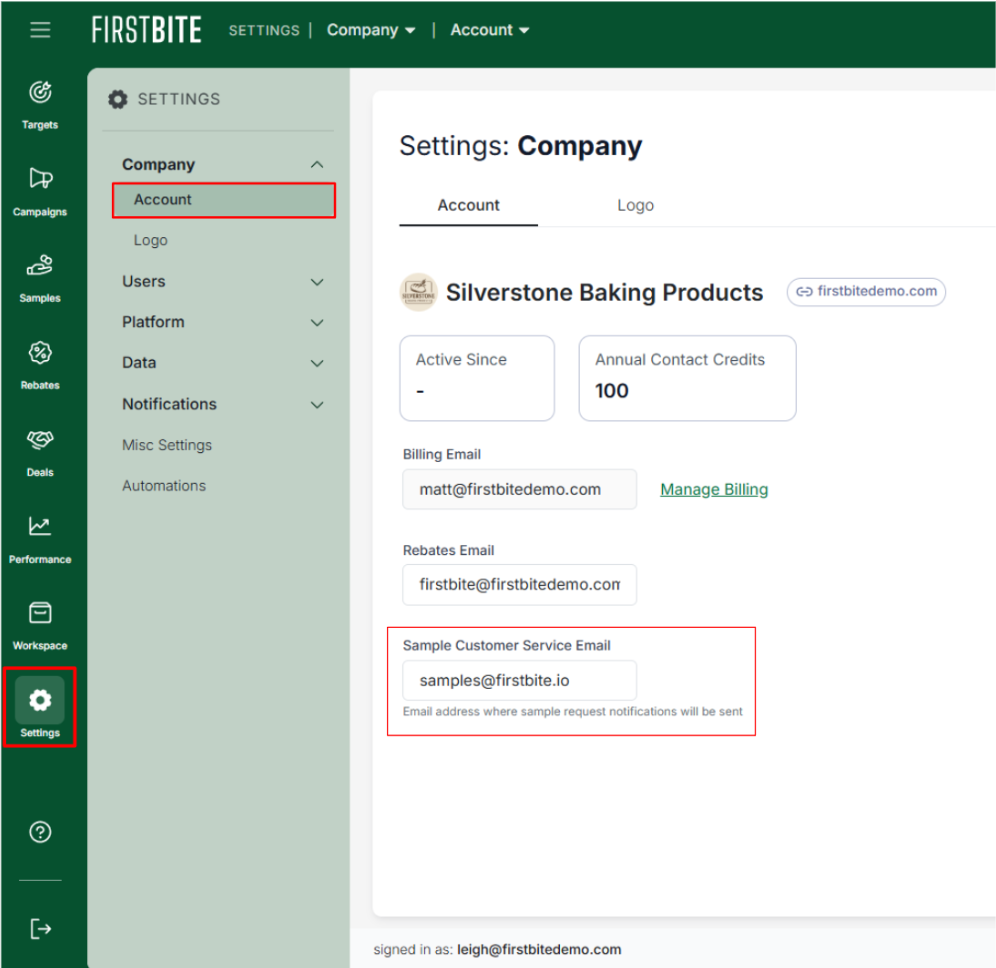Screen dimensions: 996x968
Task: Open Campaigns from the sidebar
Action: click(40, 192)
